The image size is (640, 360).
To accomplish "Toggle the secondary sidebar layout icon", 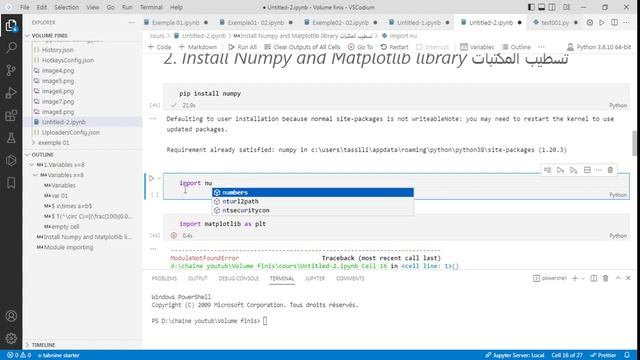I will click(x=552, y=7).
